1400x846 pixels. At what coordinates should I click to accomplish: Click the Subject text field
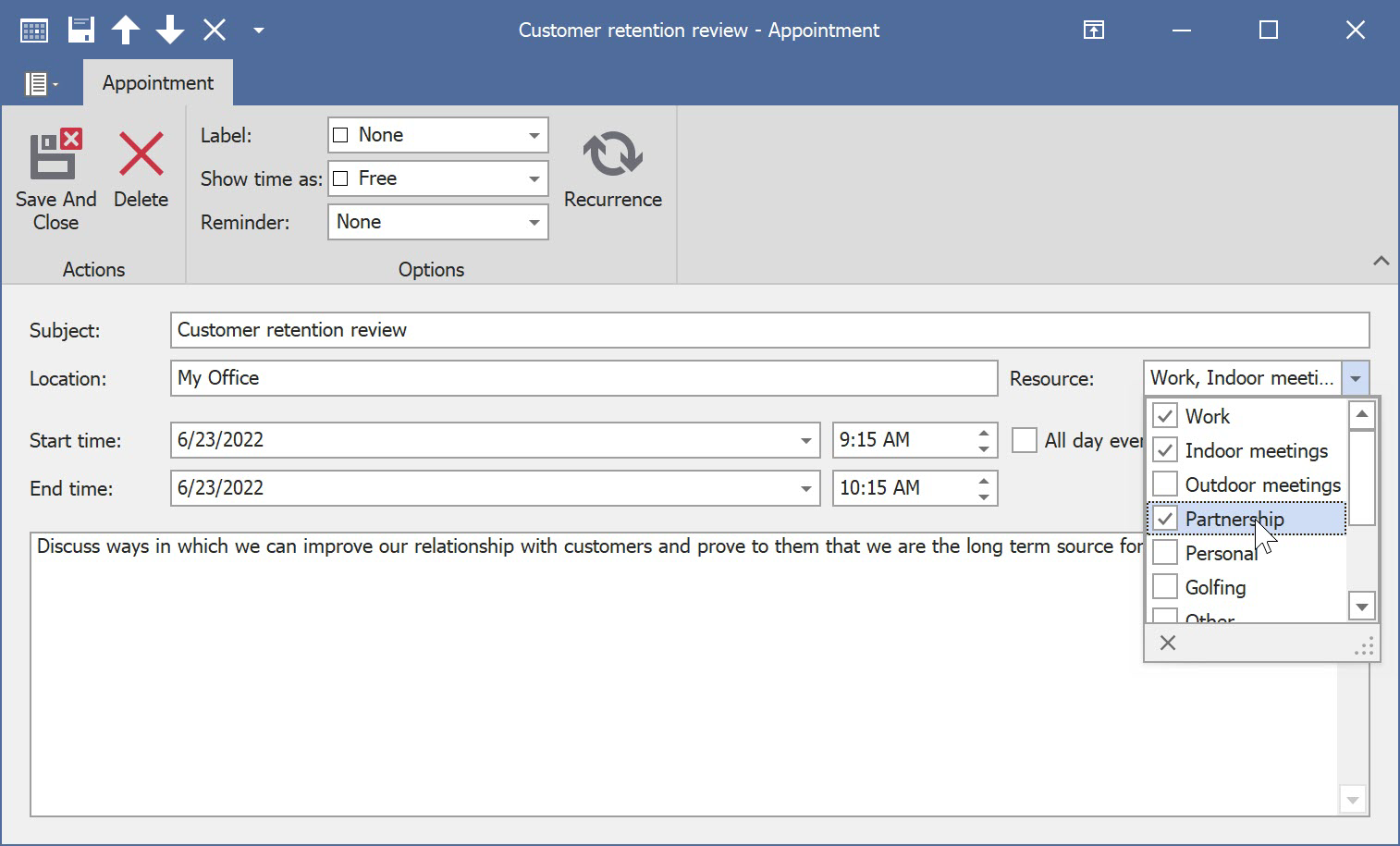point(769,330)
